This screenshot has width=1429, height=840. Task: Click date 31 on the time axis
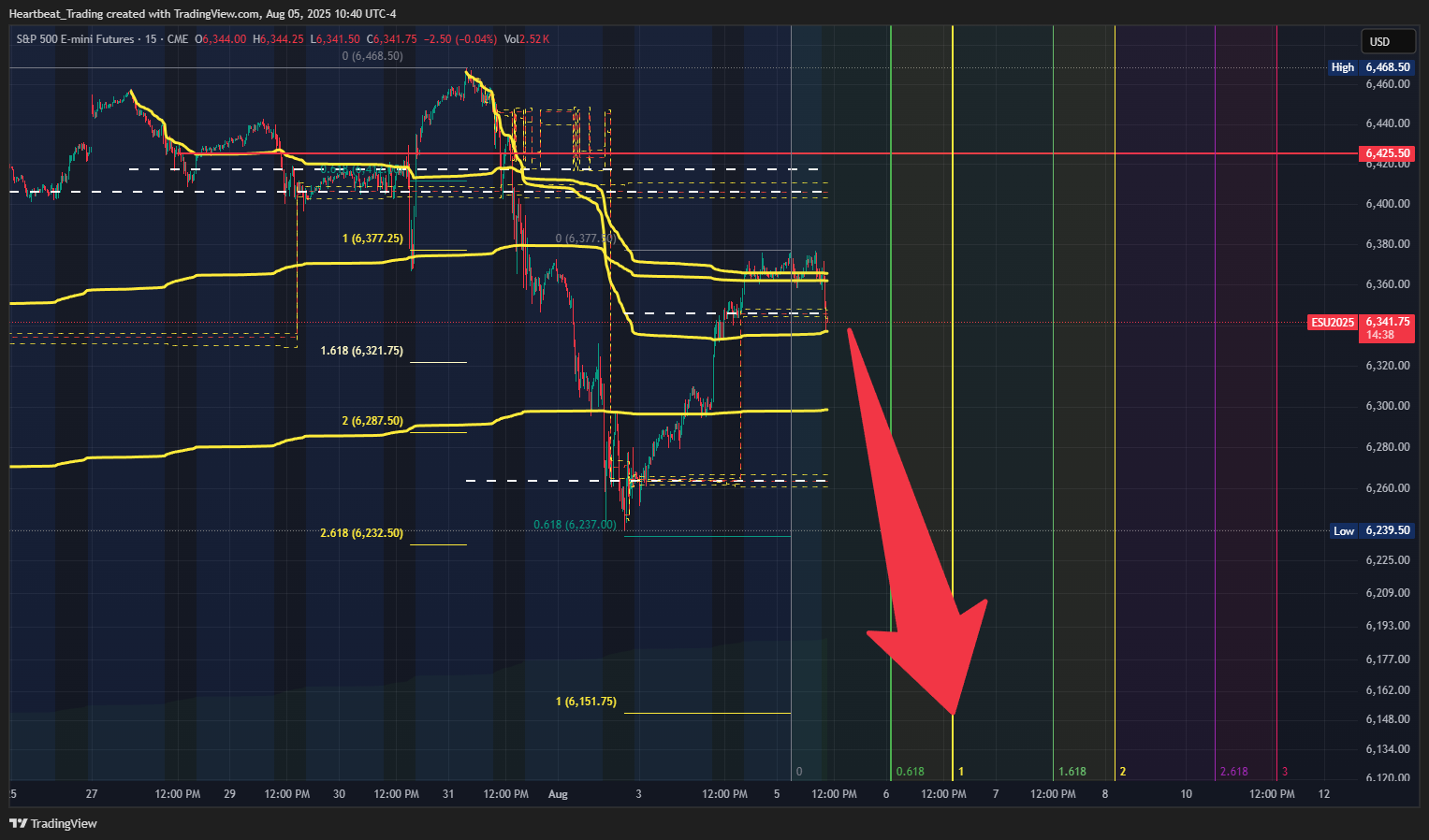[448, 794]
